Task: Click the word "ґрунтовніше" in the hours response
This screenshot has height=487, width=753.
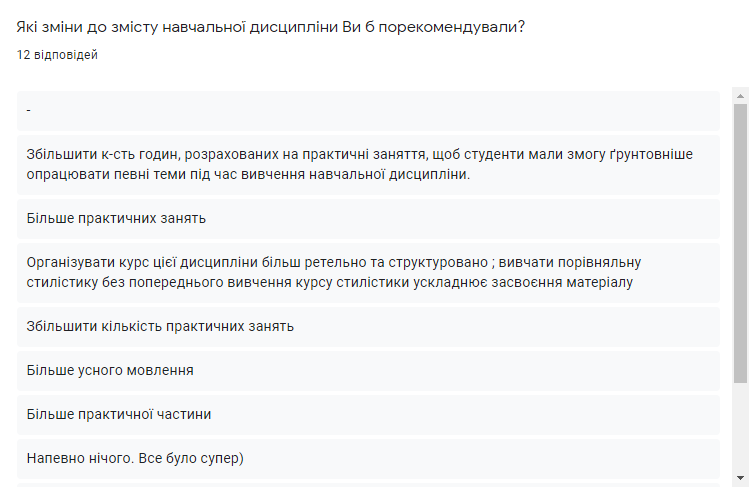Action: pyautogui.click(x=652, y=154)
